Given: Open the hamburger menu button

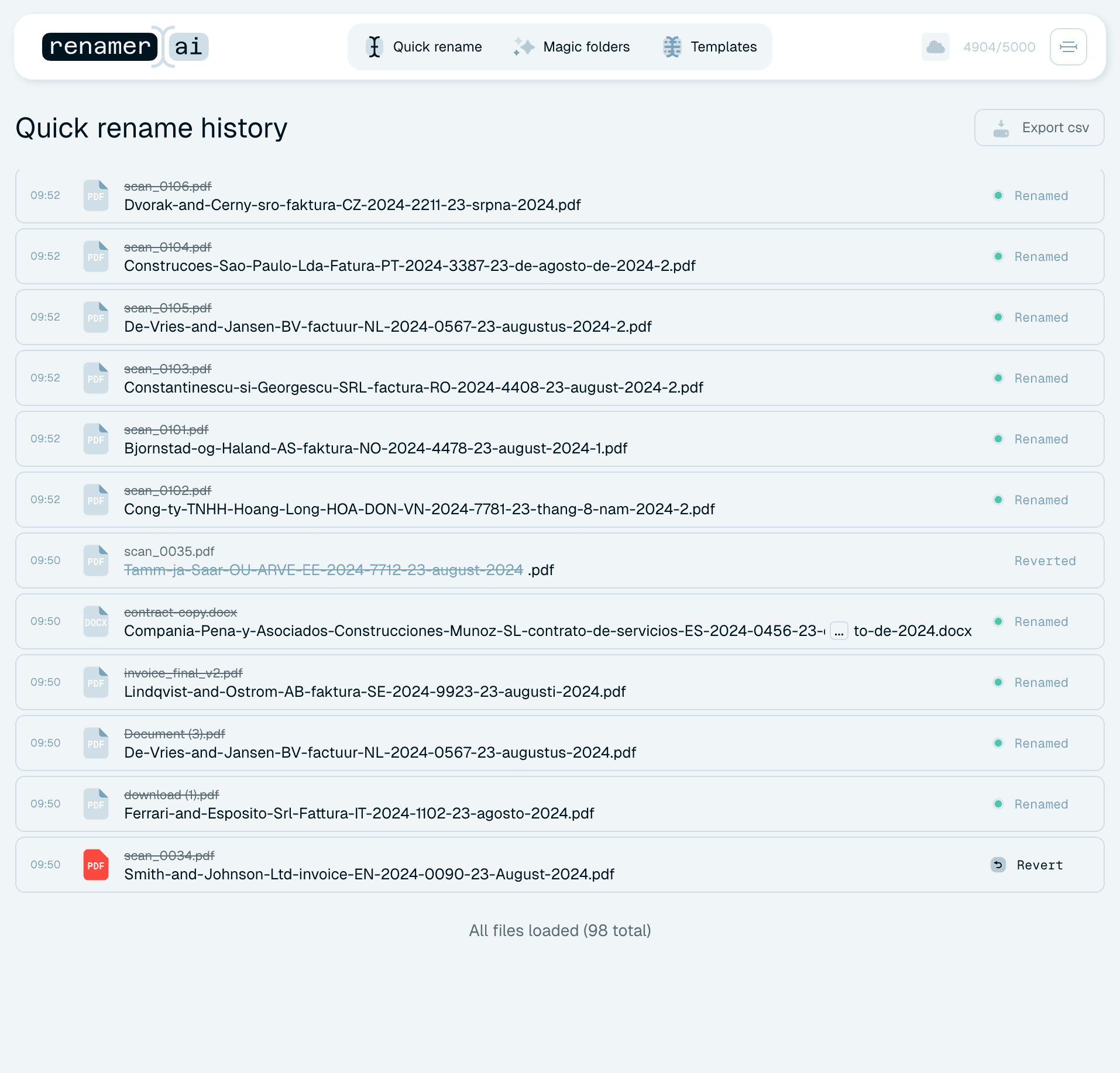Looking at the screenshot, I should pyautogui.click(x=1068, y=47).
